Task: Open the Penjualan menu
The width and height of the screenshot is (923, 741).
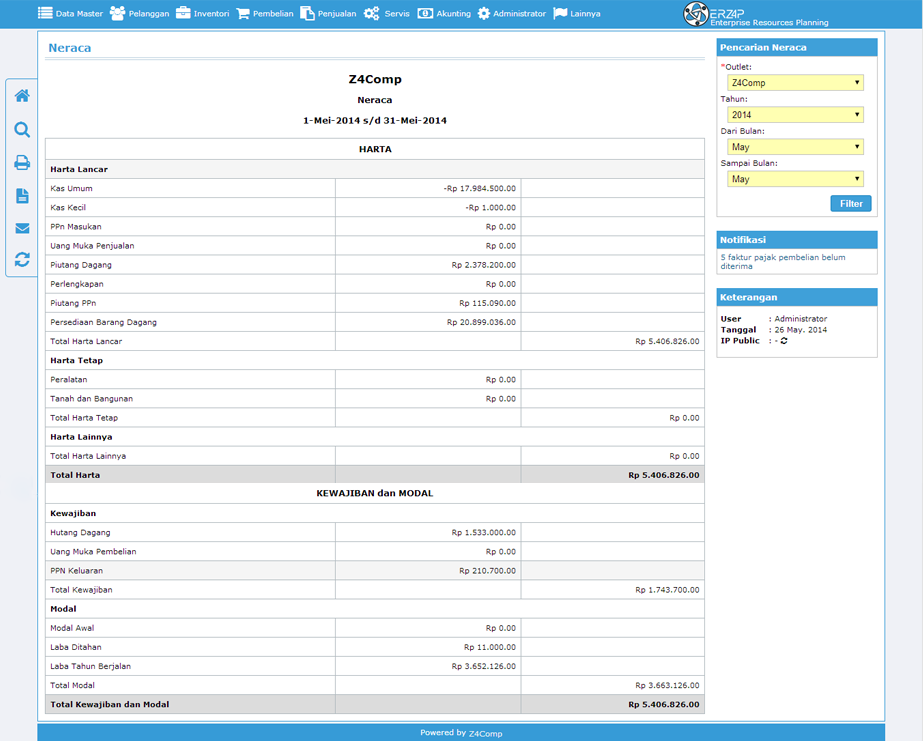Action: [x=328, y=13]
